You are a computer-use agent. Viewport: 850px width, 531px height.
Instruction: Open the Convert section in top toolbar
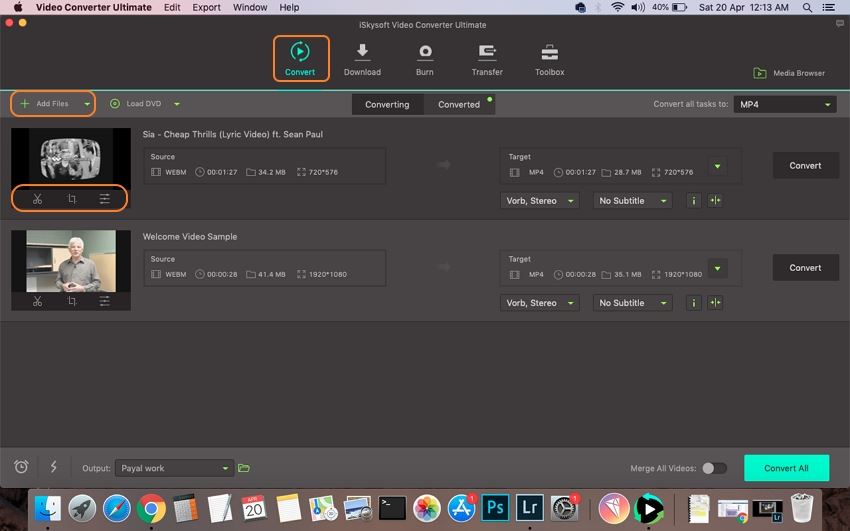click(x=300, y=59)
